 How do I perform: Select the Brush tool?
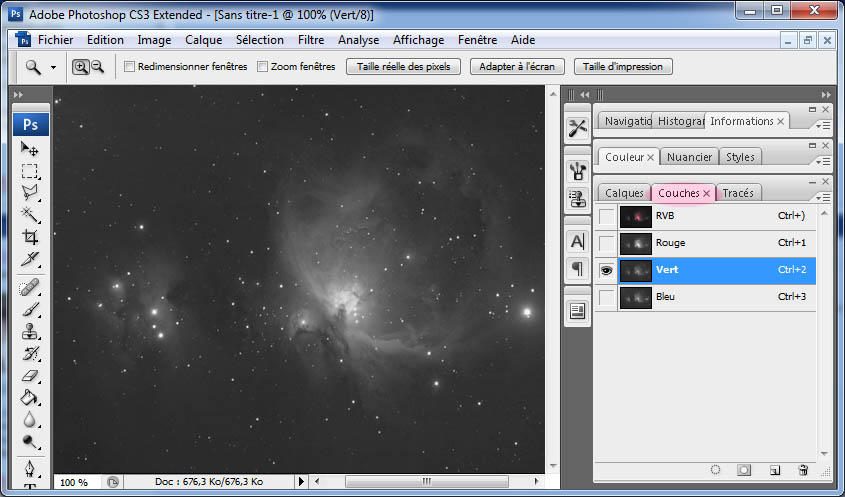pyautogui.click(x=30, y=309)
